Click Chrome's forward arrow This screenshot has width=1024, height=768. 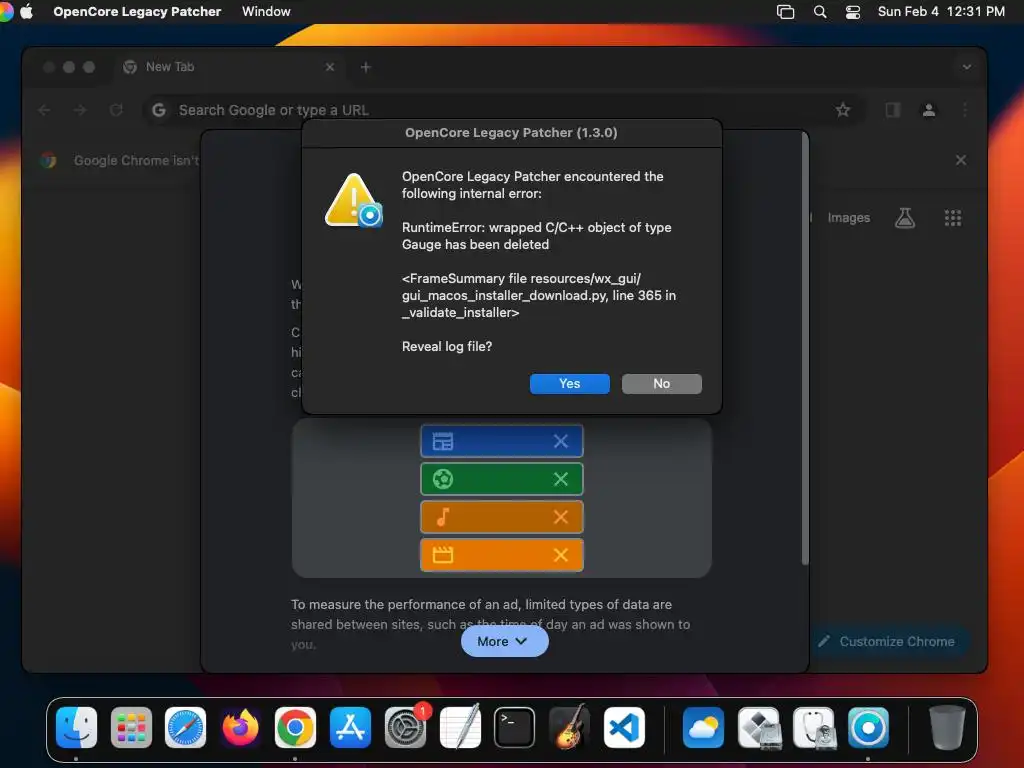pos(80,110)
